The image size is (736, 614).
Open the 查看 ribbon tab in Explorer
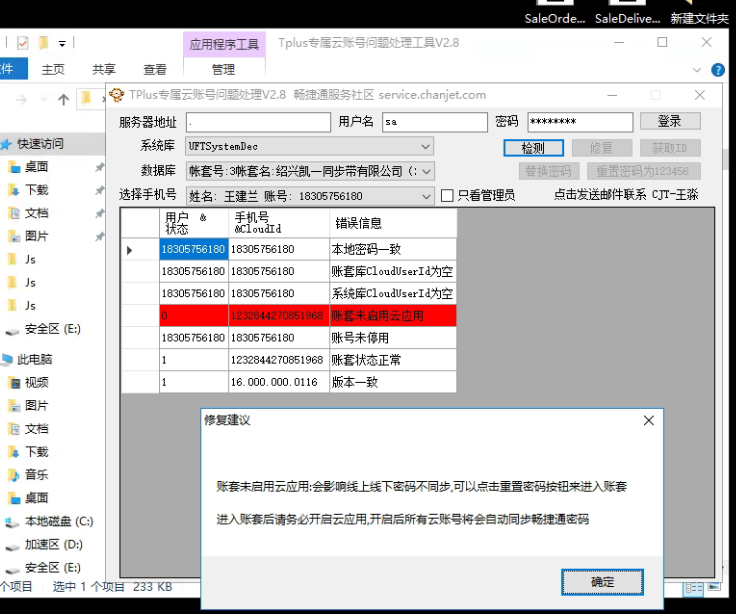(155, 69)
